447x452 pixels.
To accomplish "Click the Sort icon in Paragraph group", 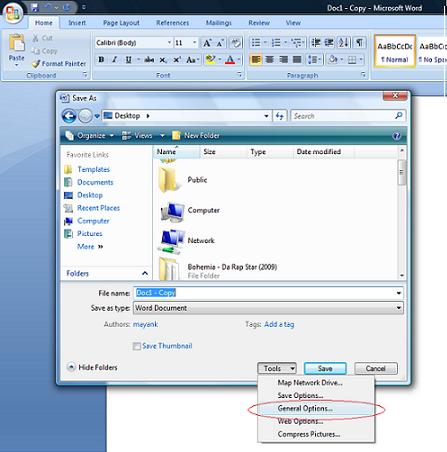I will (344, 42).
